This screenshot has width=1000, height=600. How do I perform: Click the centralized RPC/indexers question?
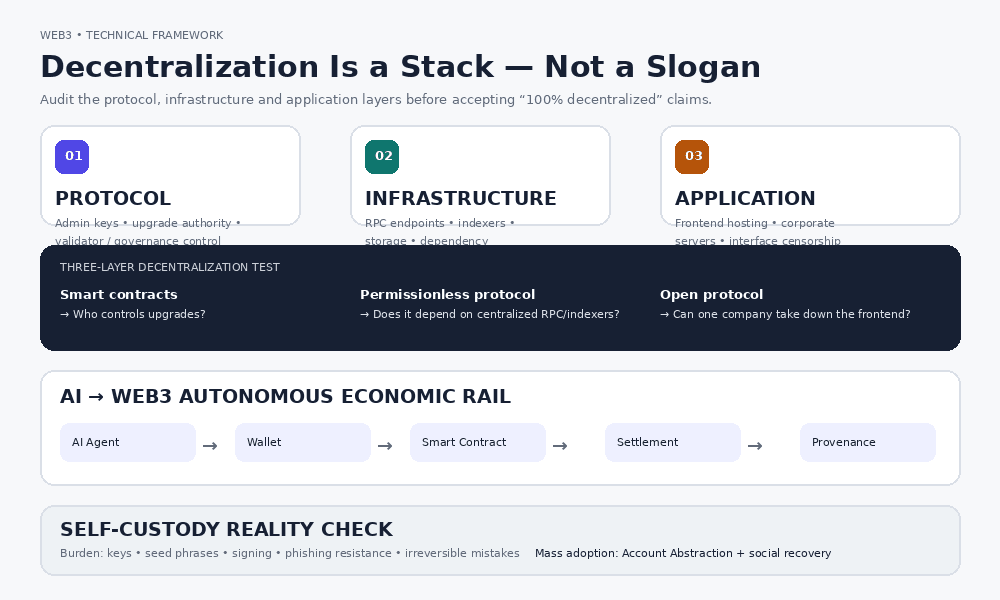point(490,314)
